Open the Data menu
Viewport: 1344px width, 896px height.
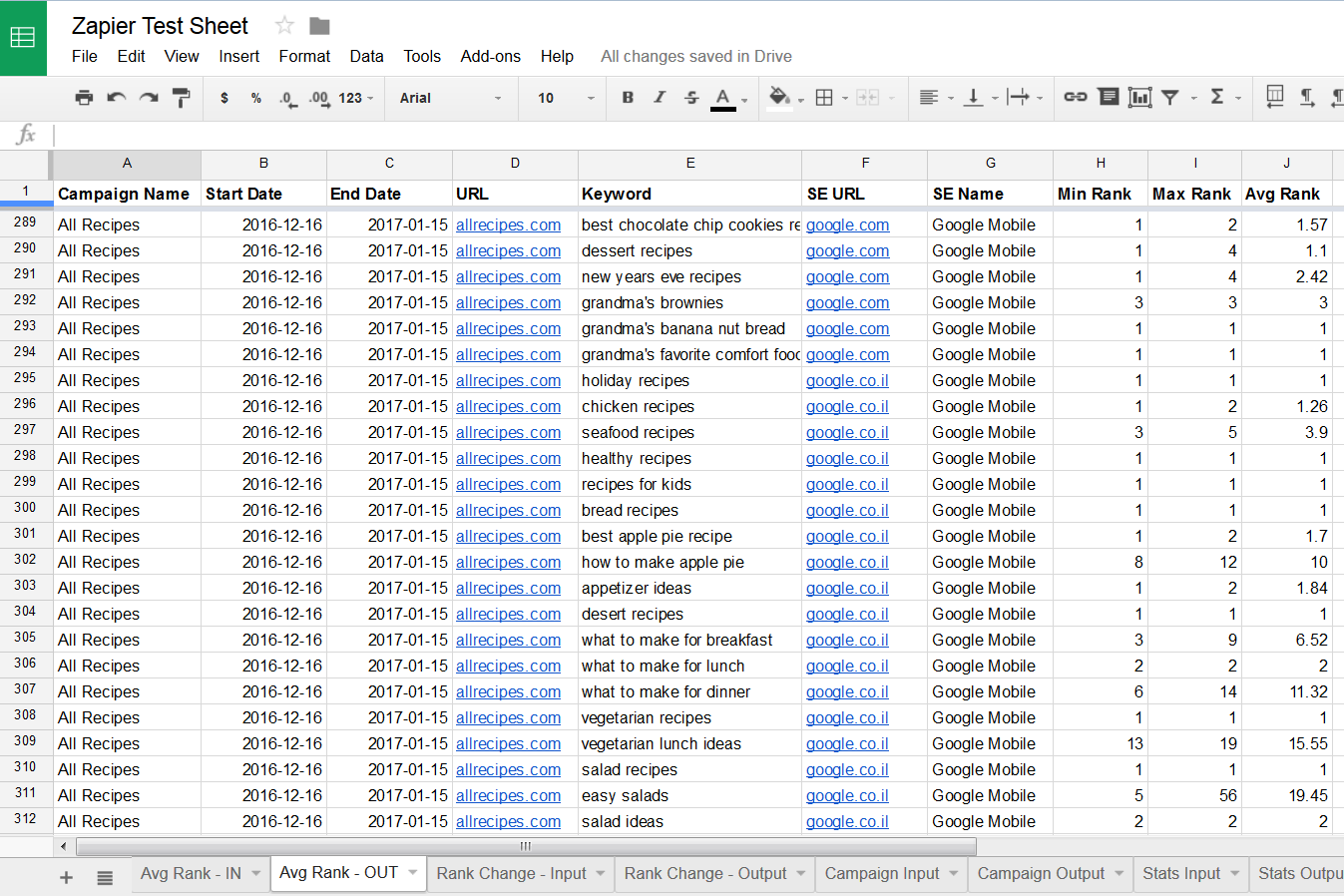366,56
